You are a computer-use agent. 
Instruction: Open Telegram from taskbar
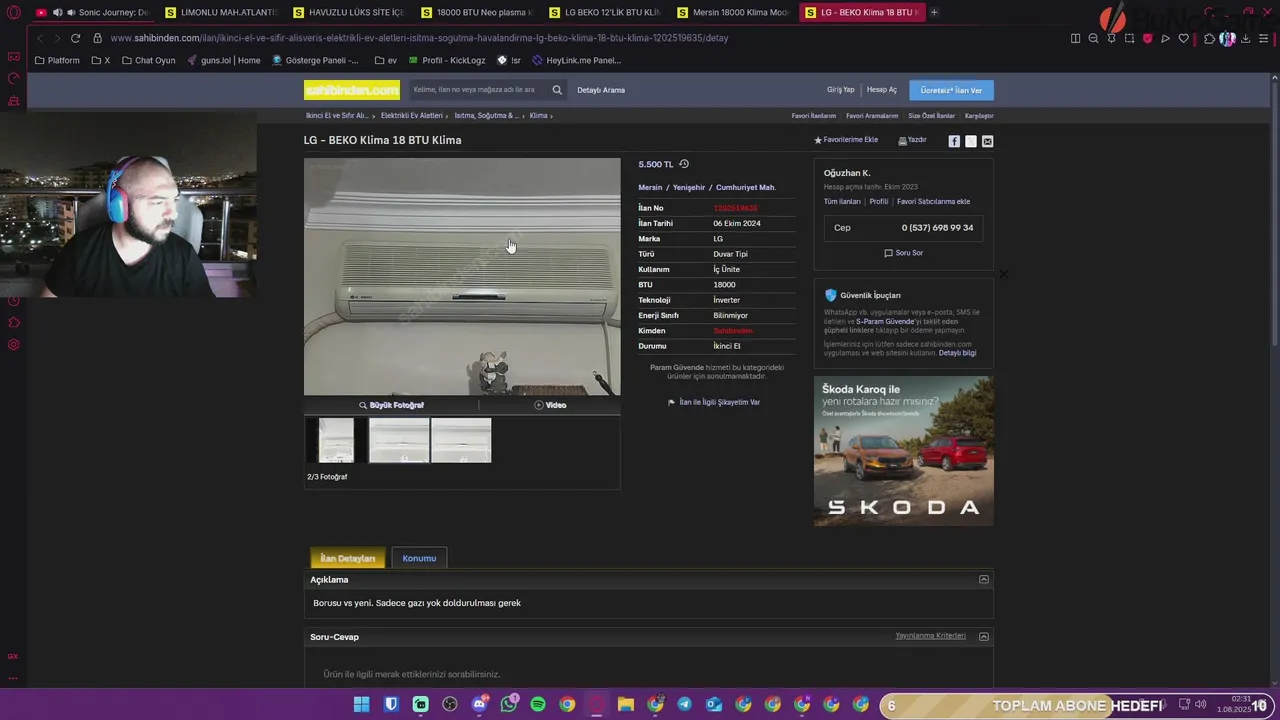pyautogui.click(x=684, y=704)
